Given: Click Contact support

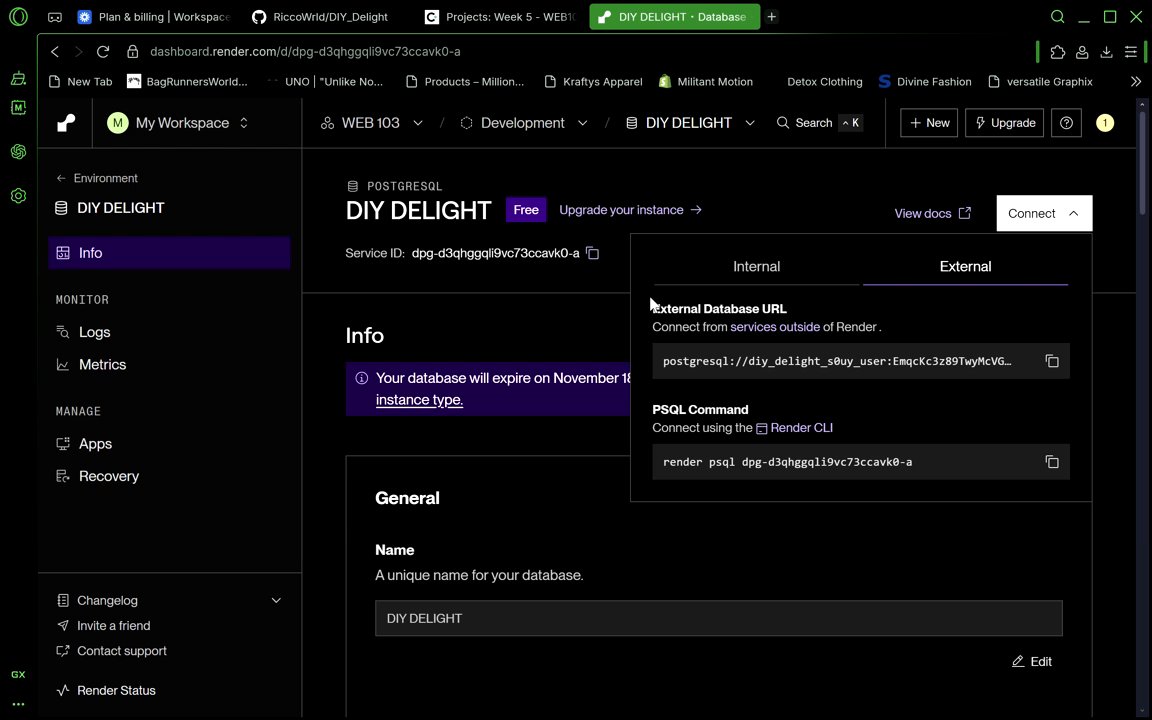Looking at the screenshot, I should [112, 650].
